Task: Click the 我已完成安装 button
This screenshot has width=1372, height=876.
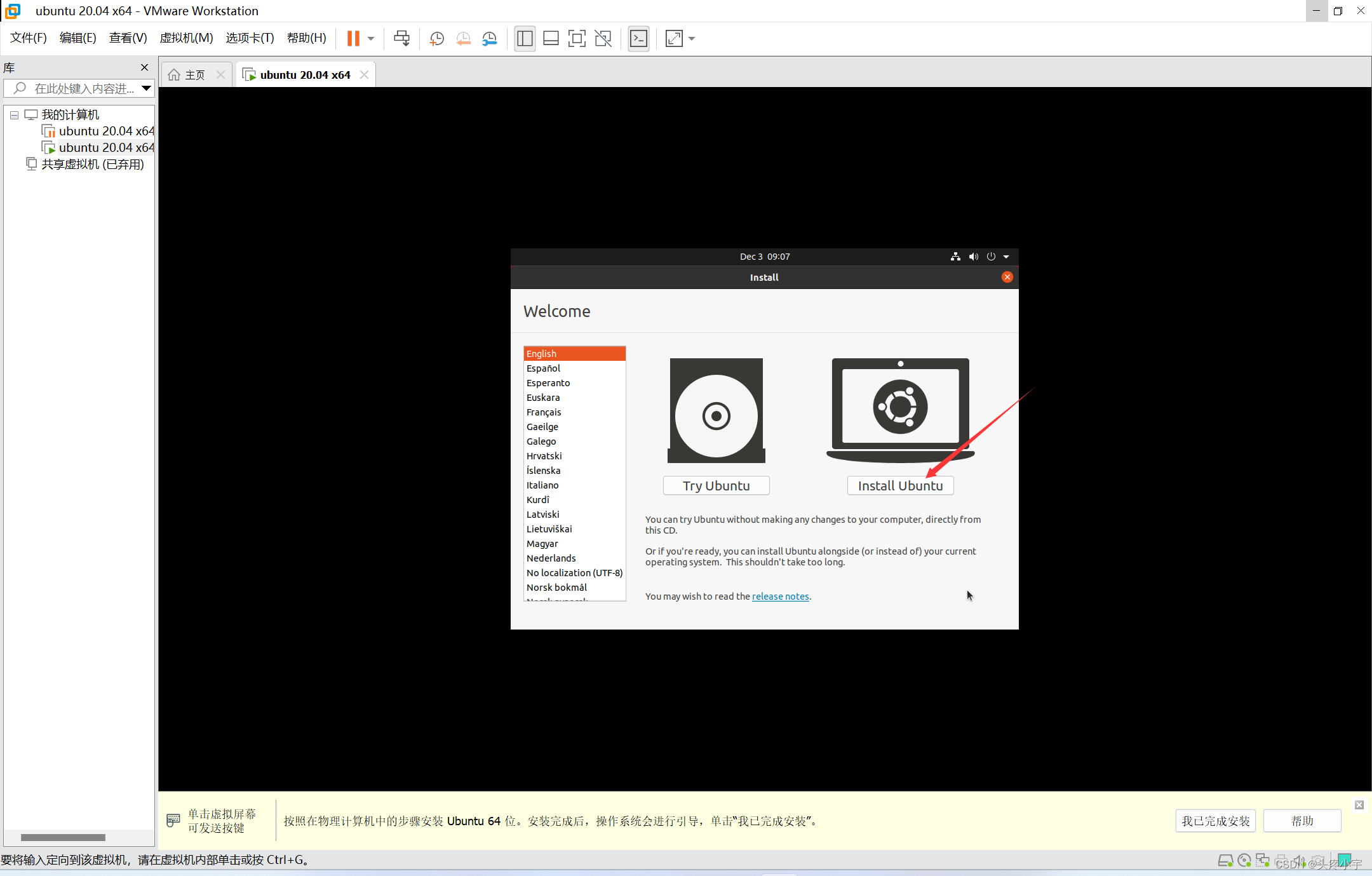Action: (1215, 821)
